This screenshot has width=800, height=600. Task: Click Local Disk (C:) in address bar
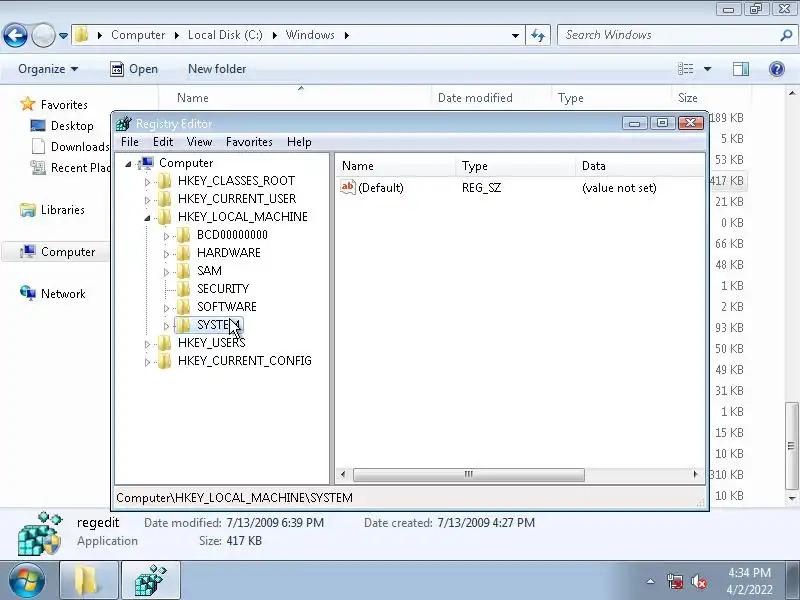pos(225,35)
